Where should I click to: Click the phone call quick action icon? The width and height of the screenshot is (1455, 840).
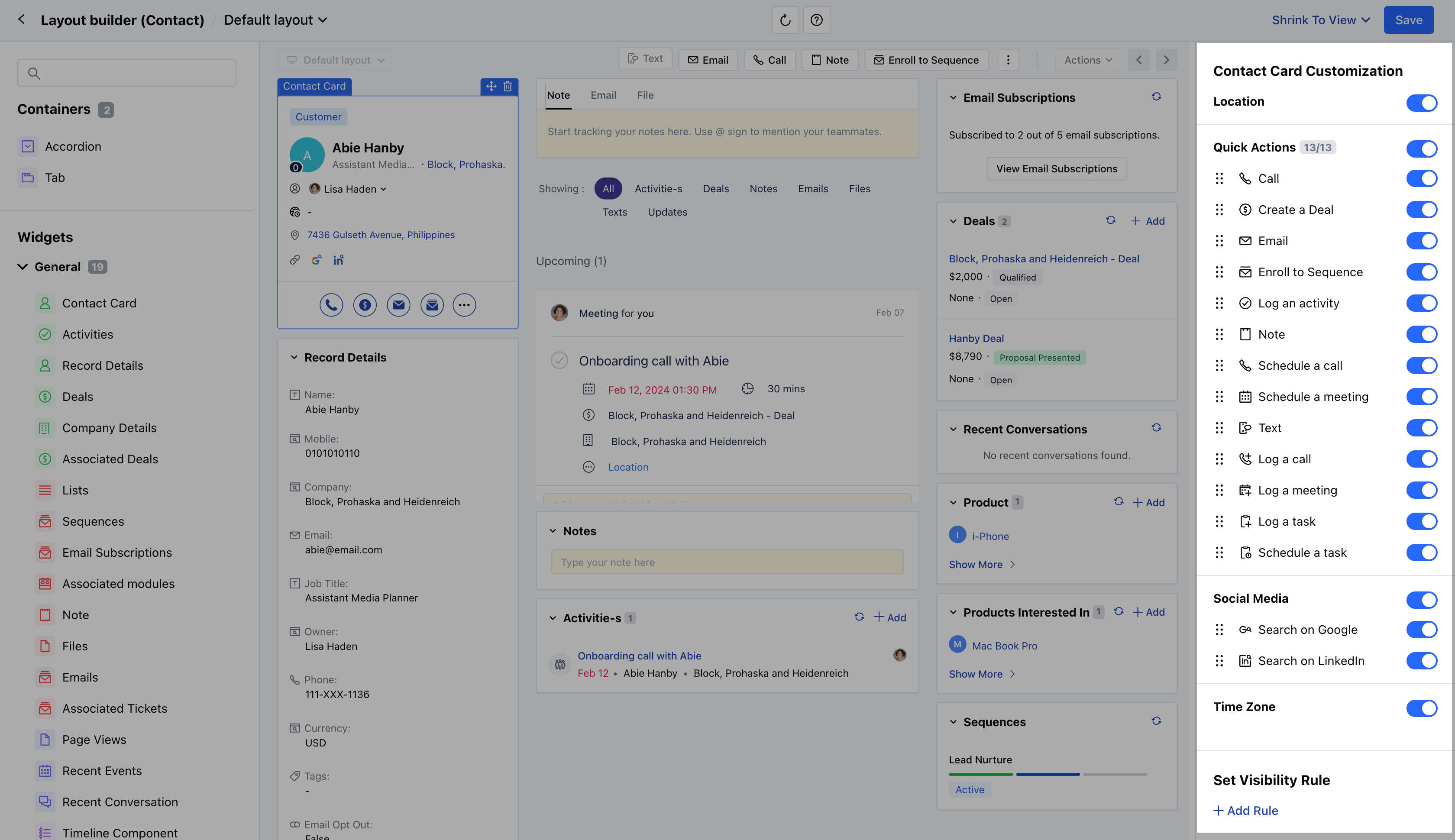331,305
